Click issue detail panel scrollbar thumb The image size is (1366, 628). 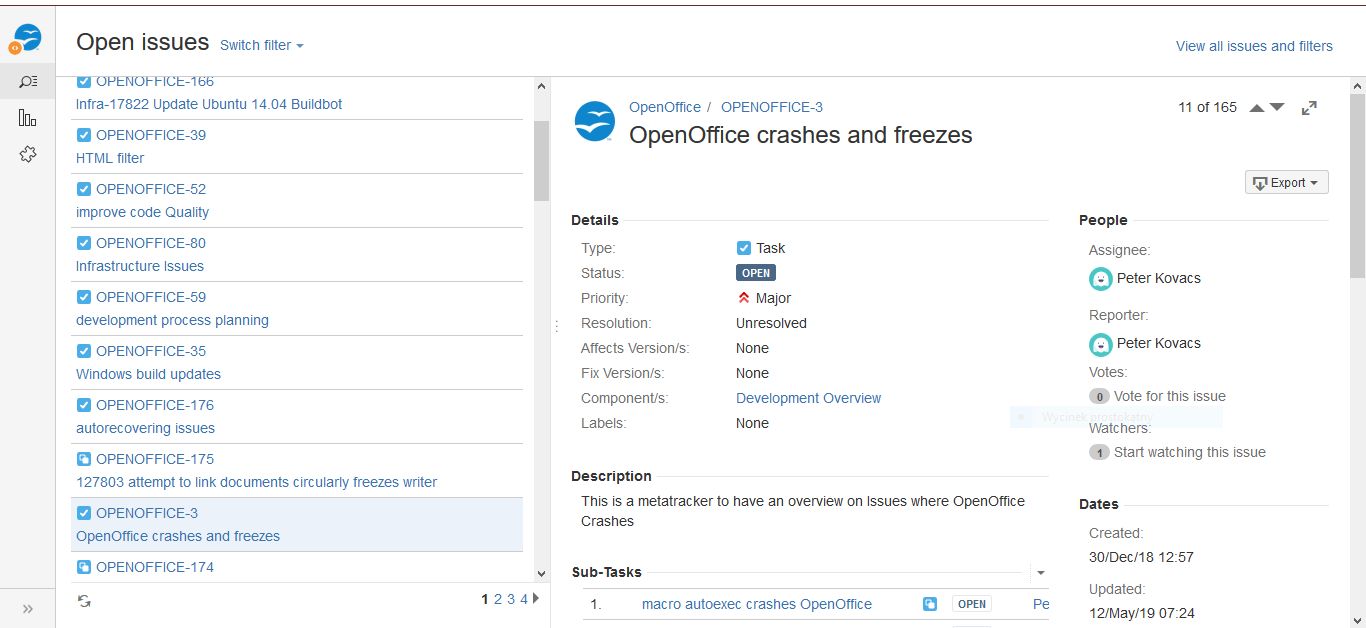pos(1357,186)
